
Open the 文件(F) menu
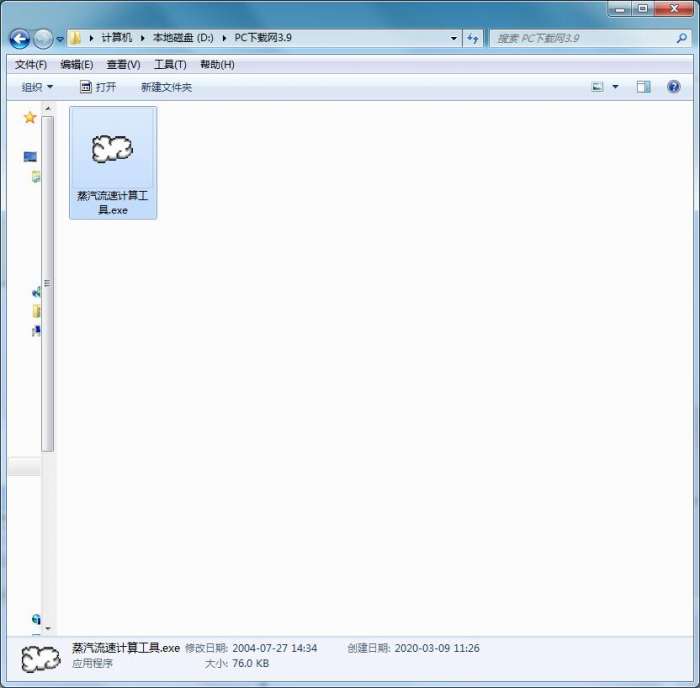(x=31, y=65)
